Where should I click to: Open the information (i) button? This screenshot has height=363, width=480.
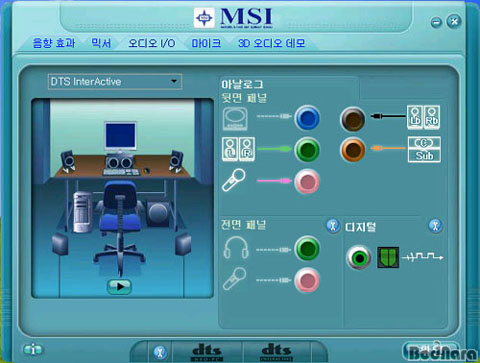coord(33,350)
